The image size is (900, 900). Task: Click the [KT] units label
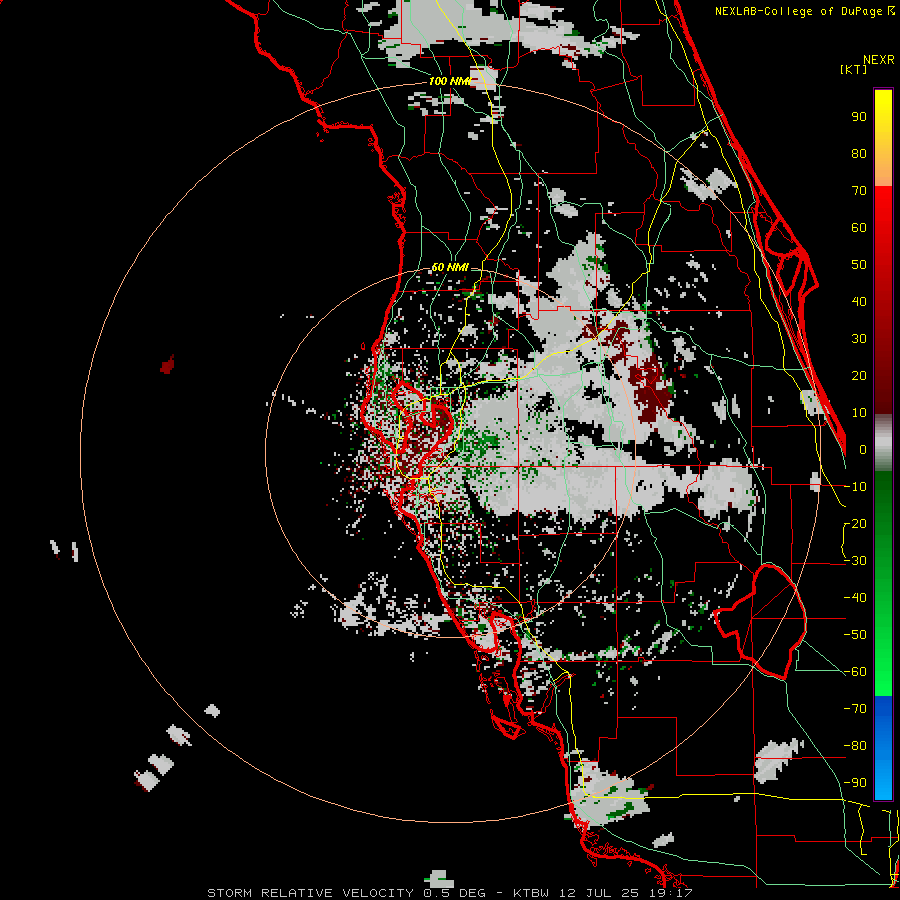tap(853, 69)
